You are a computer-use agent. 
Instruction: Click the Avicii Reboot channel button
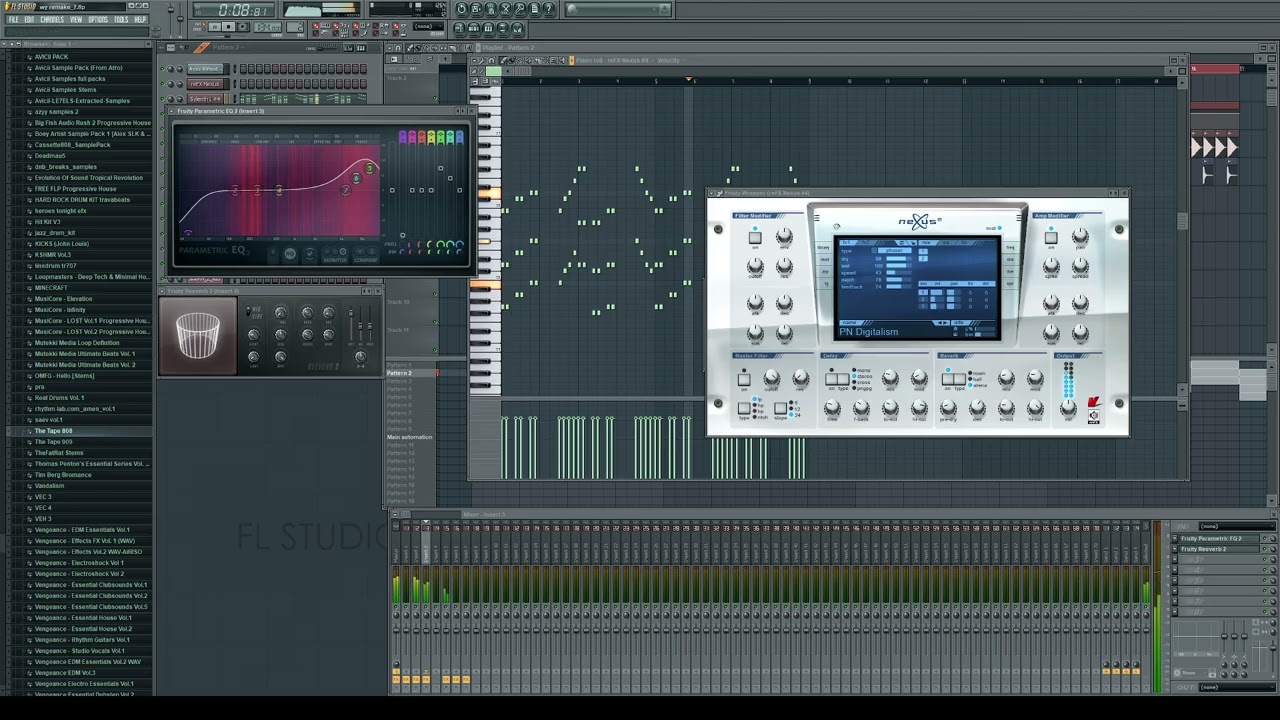(x=205, y=69)
